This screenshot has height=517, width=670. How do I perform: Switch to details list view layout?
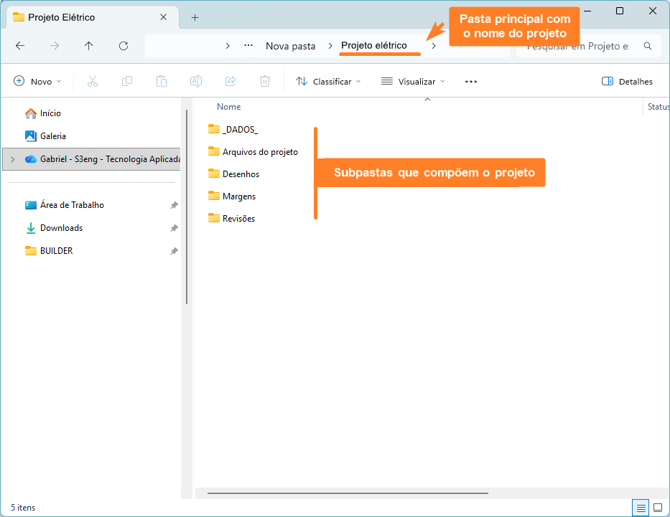(x=640, y=508)
